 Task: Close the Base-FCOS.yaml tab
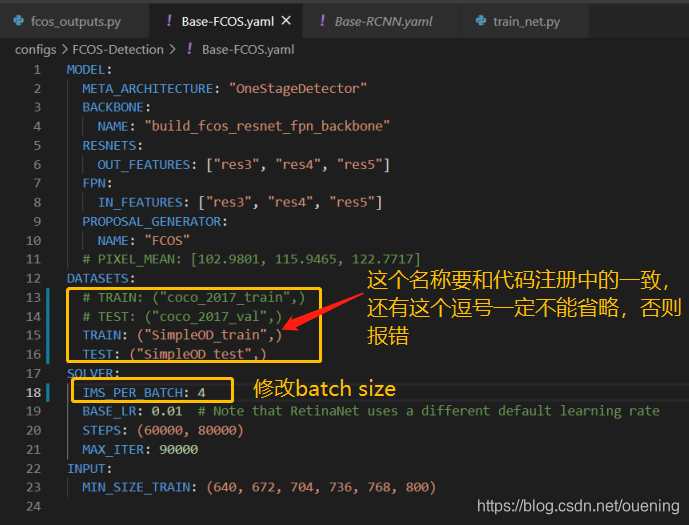pyautogui.click(x=286, y=21)
